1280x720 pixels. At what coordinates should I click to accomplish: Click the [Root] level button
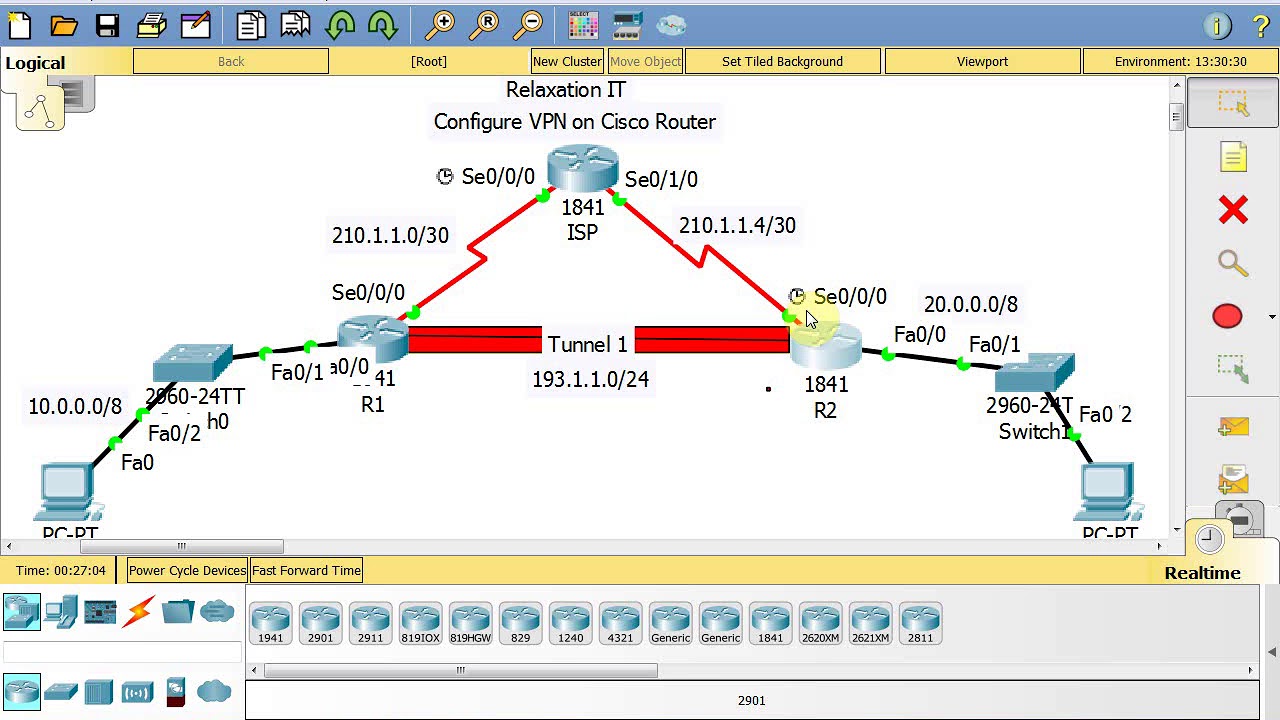point(429,62)
